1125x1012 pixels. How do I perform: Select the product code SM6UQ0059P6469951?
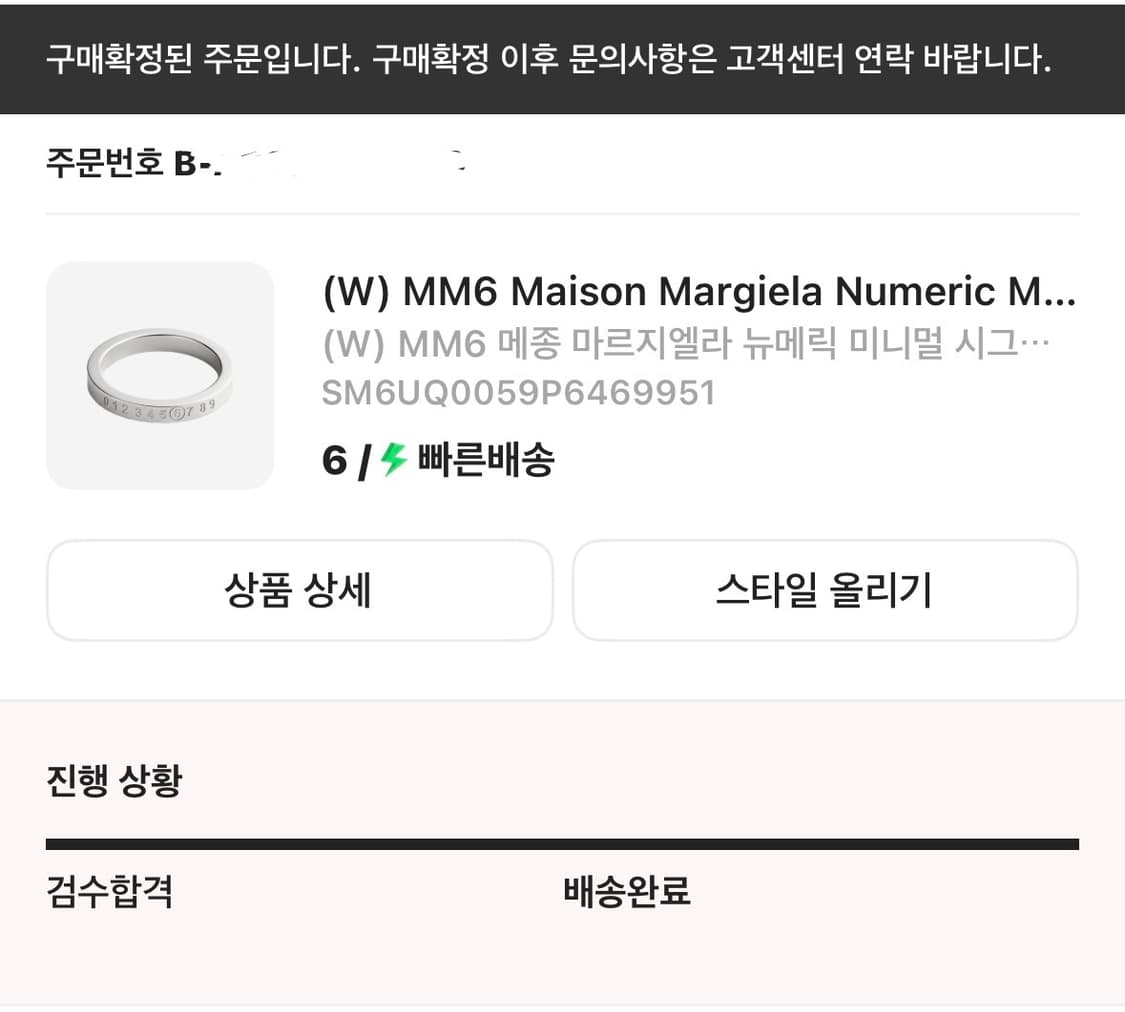[518, 392]
